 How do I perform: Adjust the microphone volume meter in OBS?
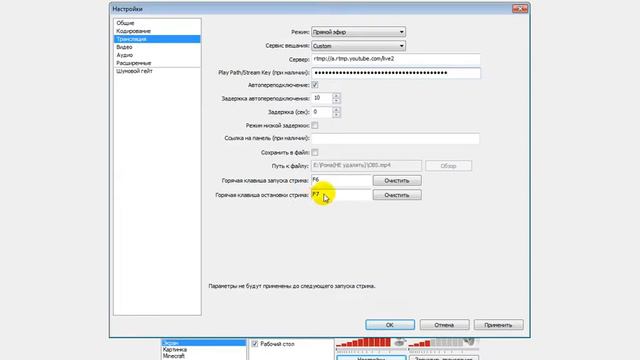[x=364, y=343]
